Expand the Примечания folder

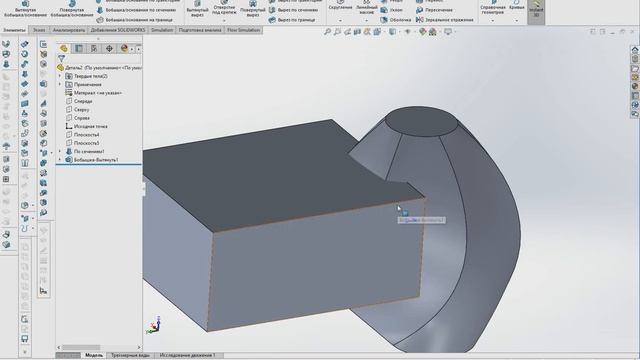click(x=60, y=84)
